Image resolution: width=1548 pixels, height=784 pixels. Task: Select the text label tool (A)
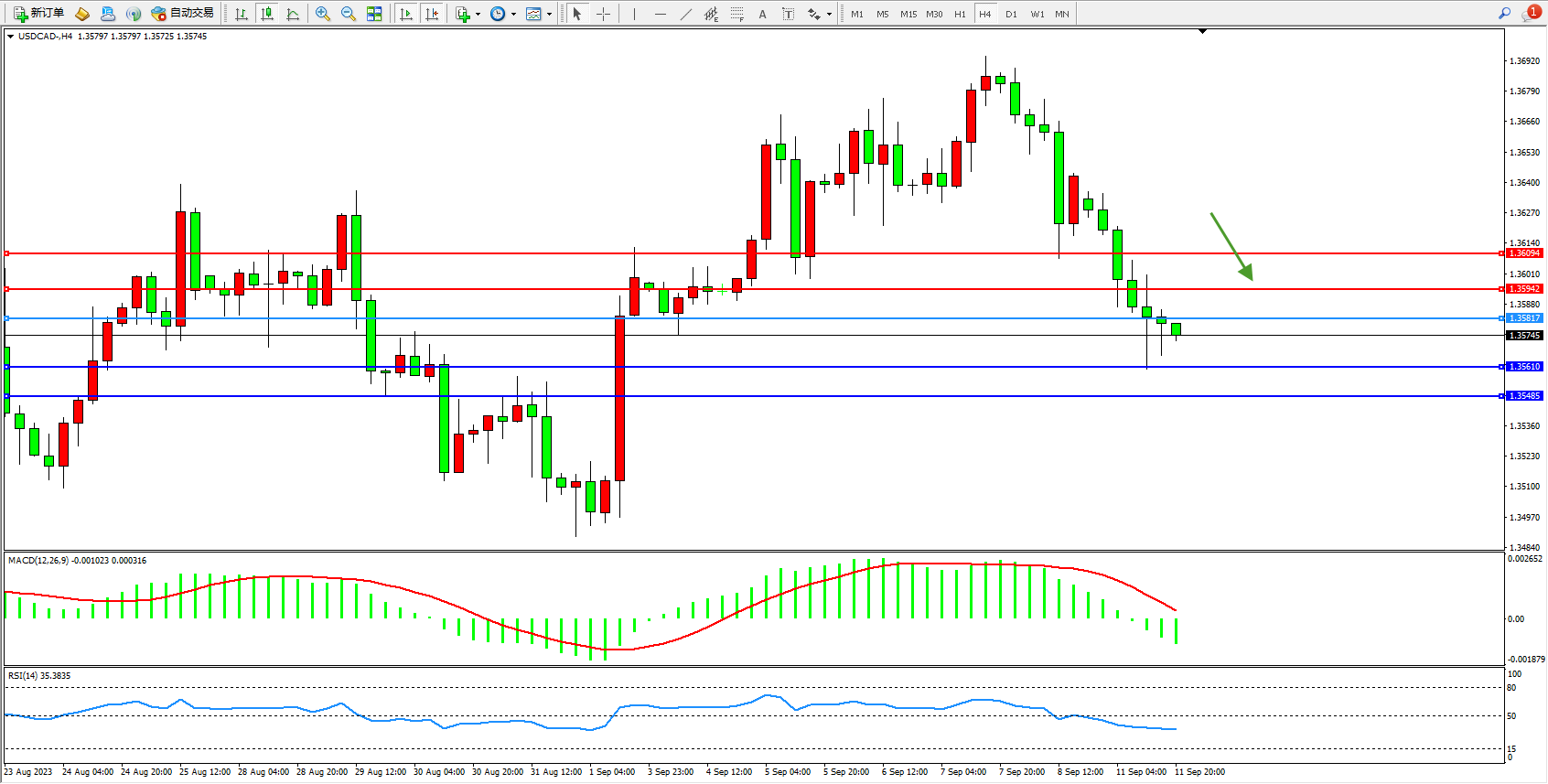point(762,14)
